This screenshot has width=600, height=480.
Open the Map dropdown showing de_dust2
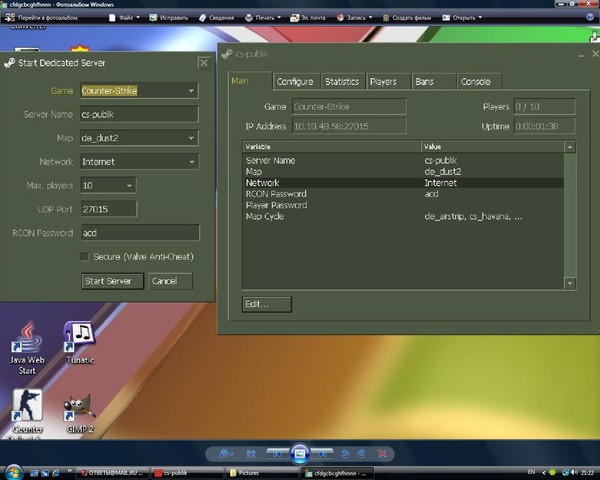(139, 138)
